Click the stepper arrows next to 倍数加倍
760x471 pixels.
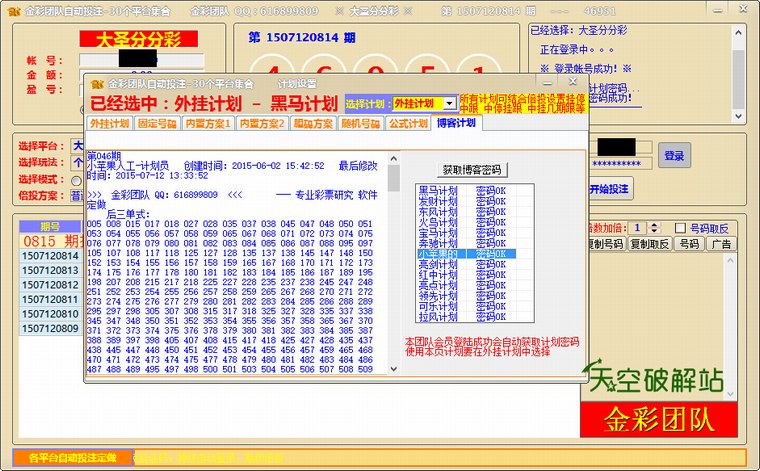point(653,227)
